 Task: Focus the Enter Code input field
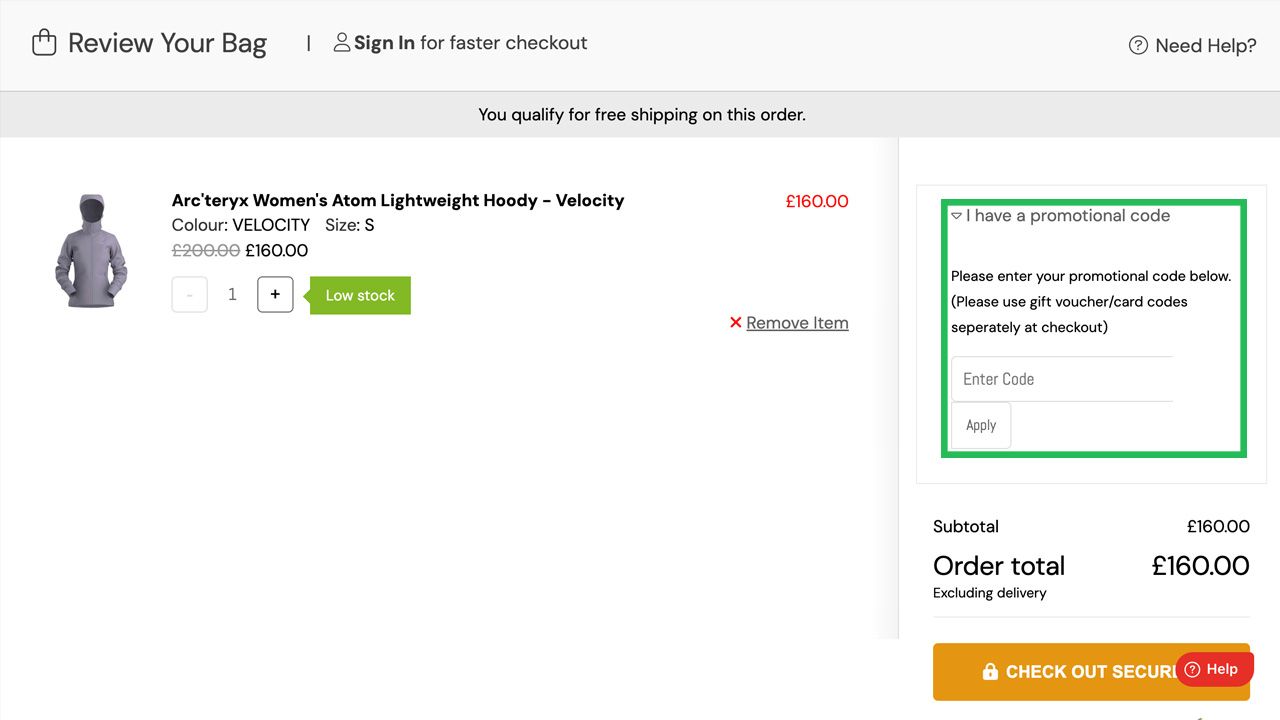click(x=1061, y=379)
